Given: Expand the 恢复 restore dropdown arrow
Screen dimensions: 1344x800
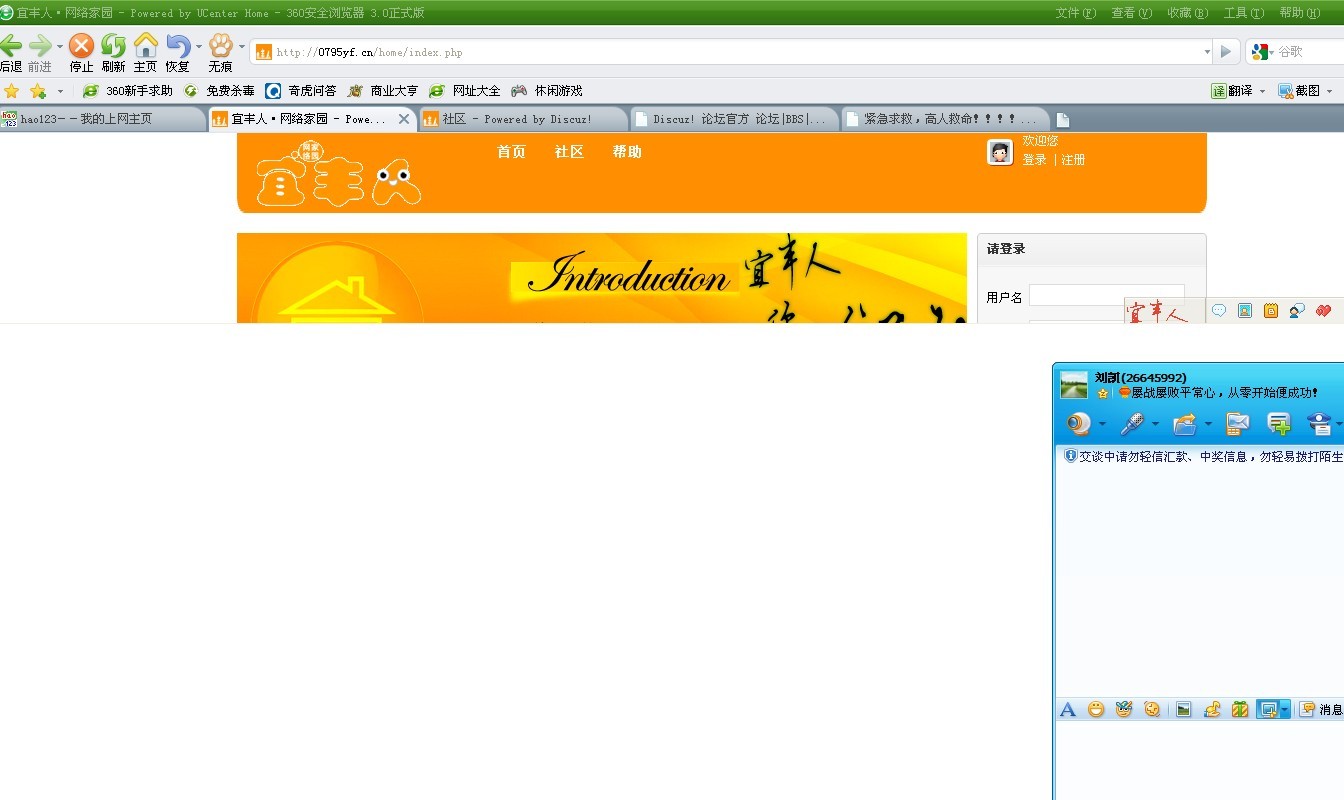Looking at the screenshot, I should click(198, 46).
